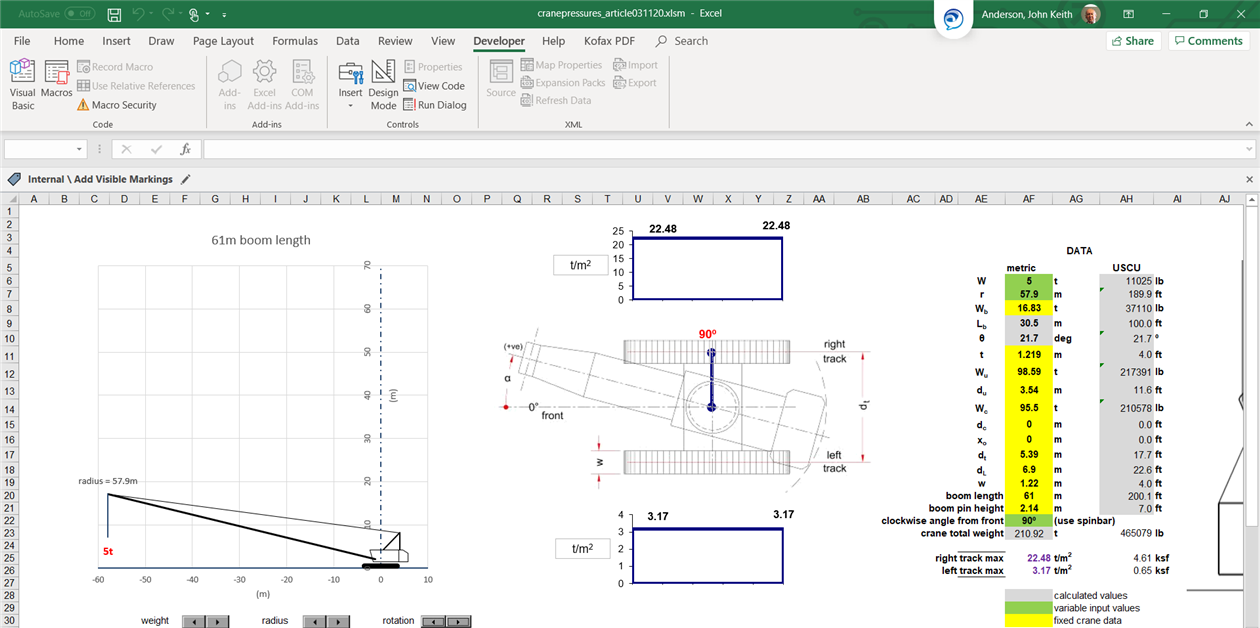This screenshot has height=628, width=1260.
Task: Expand Customize Quick Access Toolbar menu
Action: (x=224, y=15)
